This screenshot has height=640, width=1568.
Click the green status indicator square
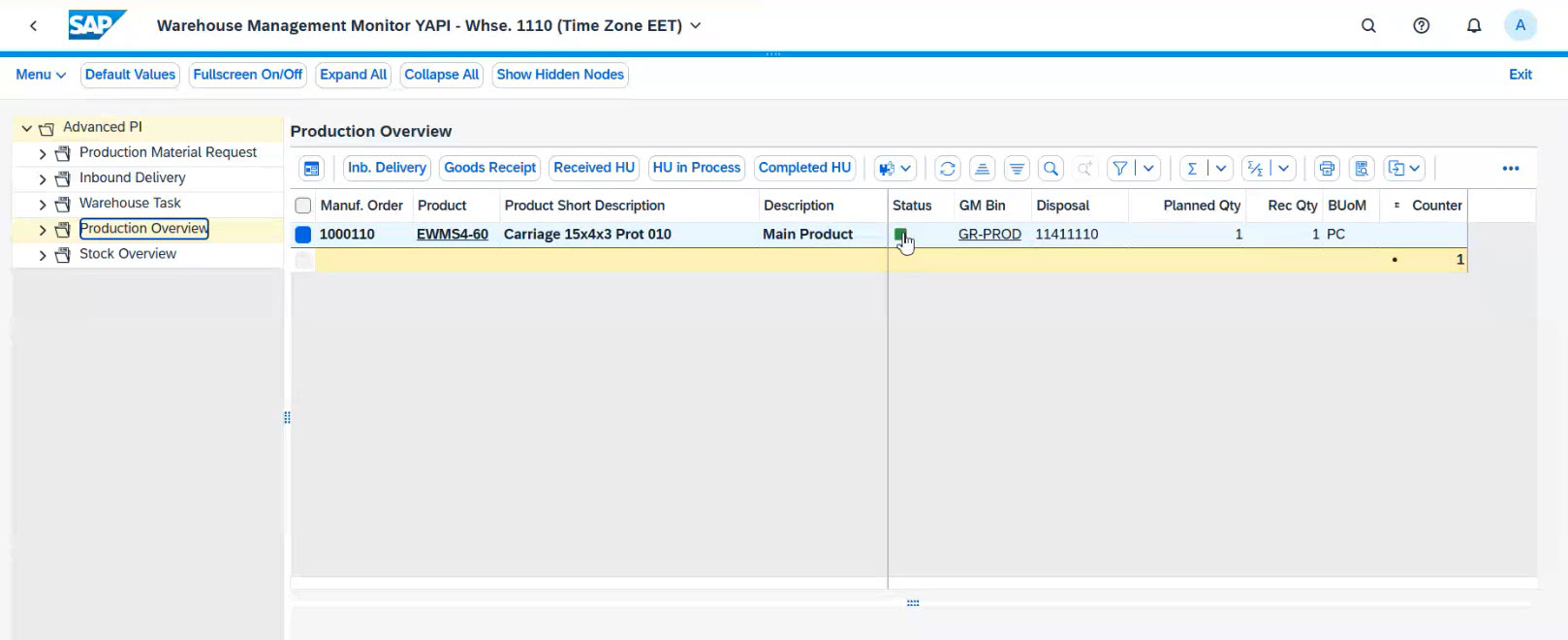click(x=900, y=235)
